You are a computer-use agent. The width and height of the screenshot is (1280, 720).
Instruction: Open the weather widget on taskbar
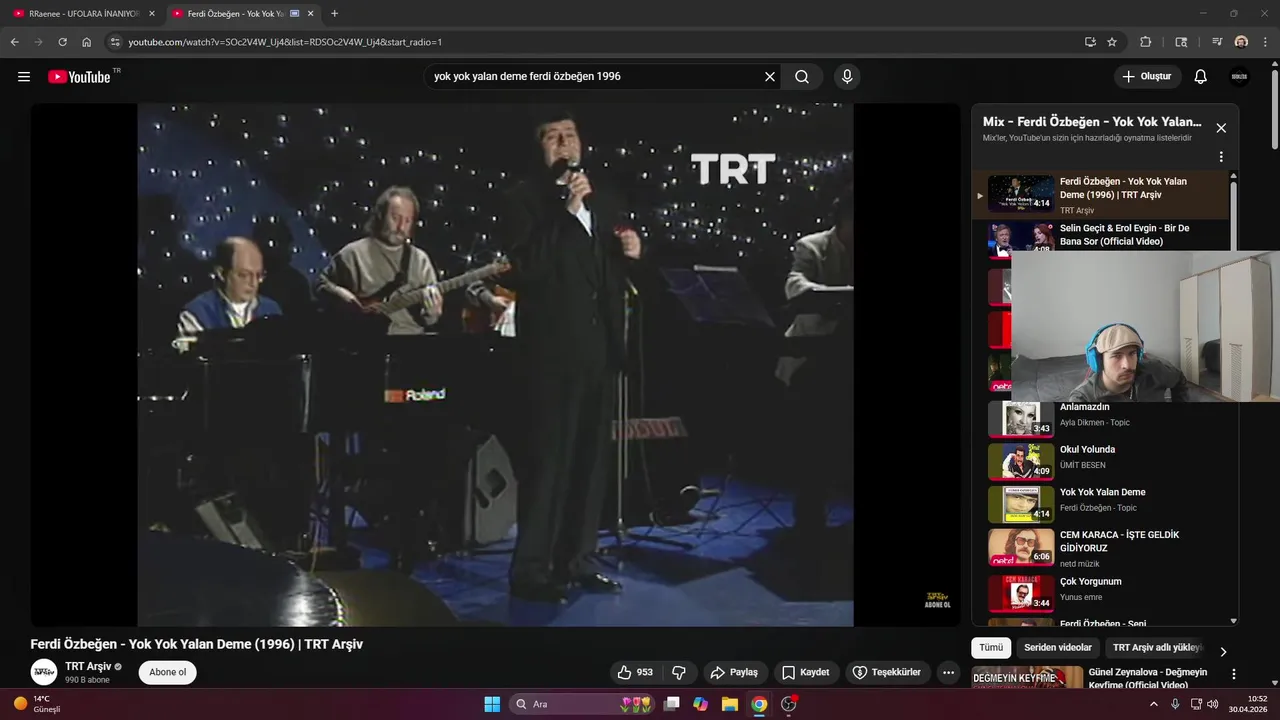pyautogui.click(x=38, y=704)
